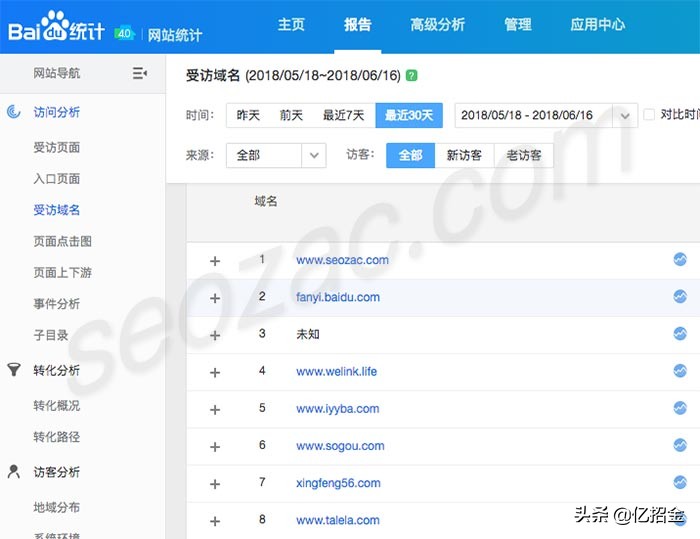Open the www.iyyba.com domain link
700x539 pixels.
click(x=337, y=408)
